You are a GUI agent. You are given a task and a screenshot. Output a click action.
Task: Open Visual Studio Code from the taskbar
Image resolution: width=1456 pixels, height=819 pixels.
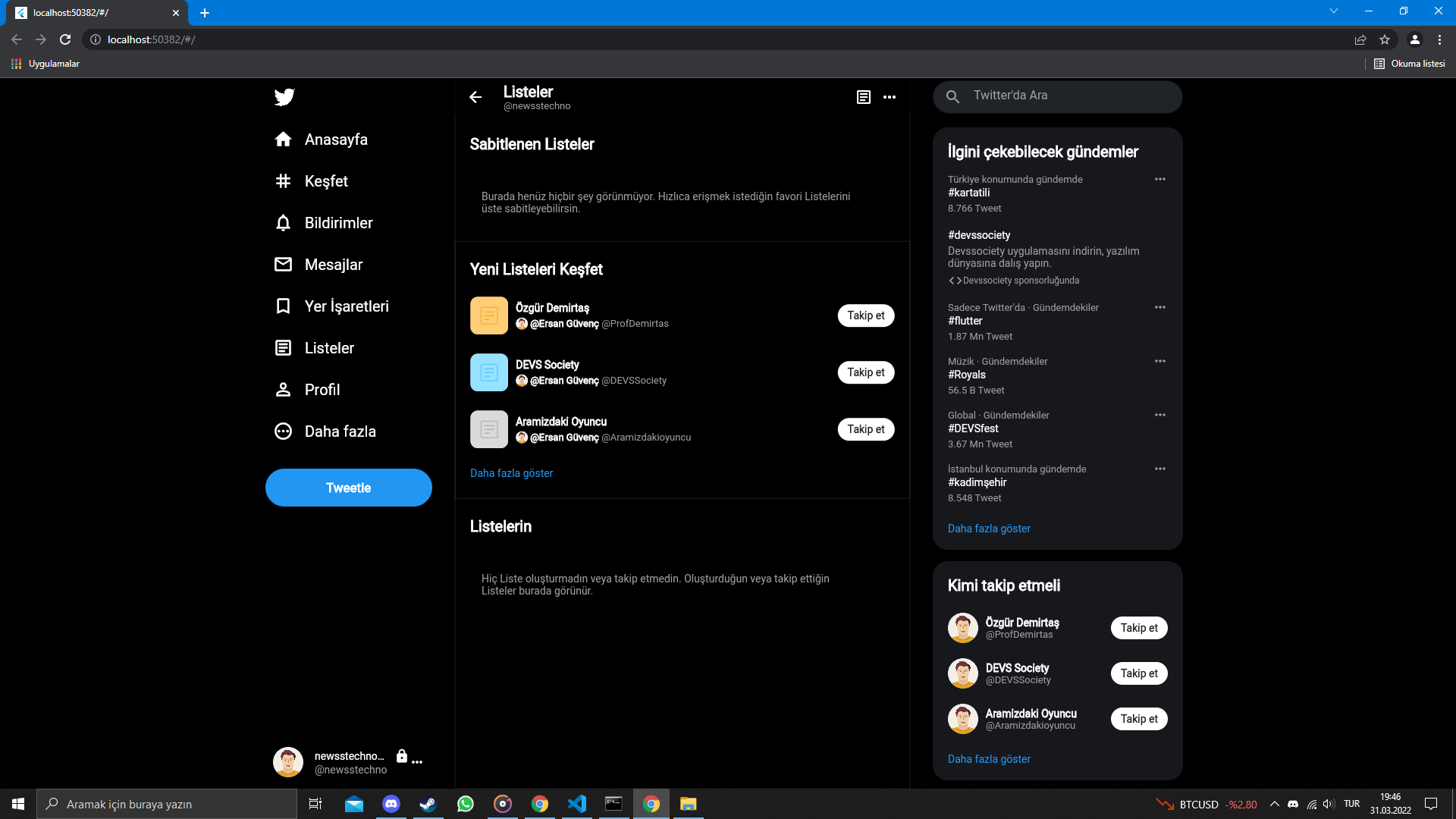click(577, 804)
